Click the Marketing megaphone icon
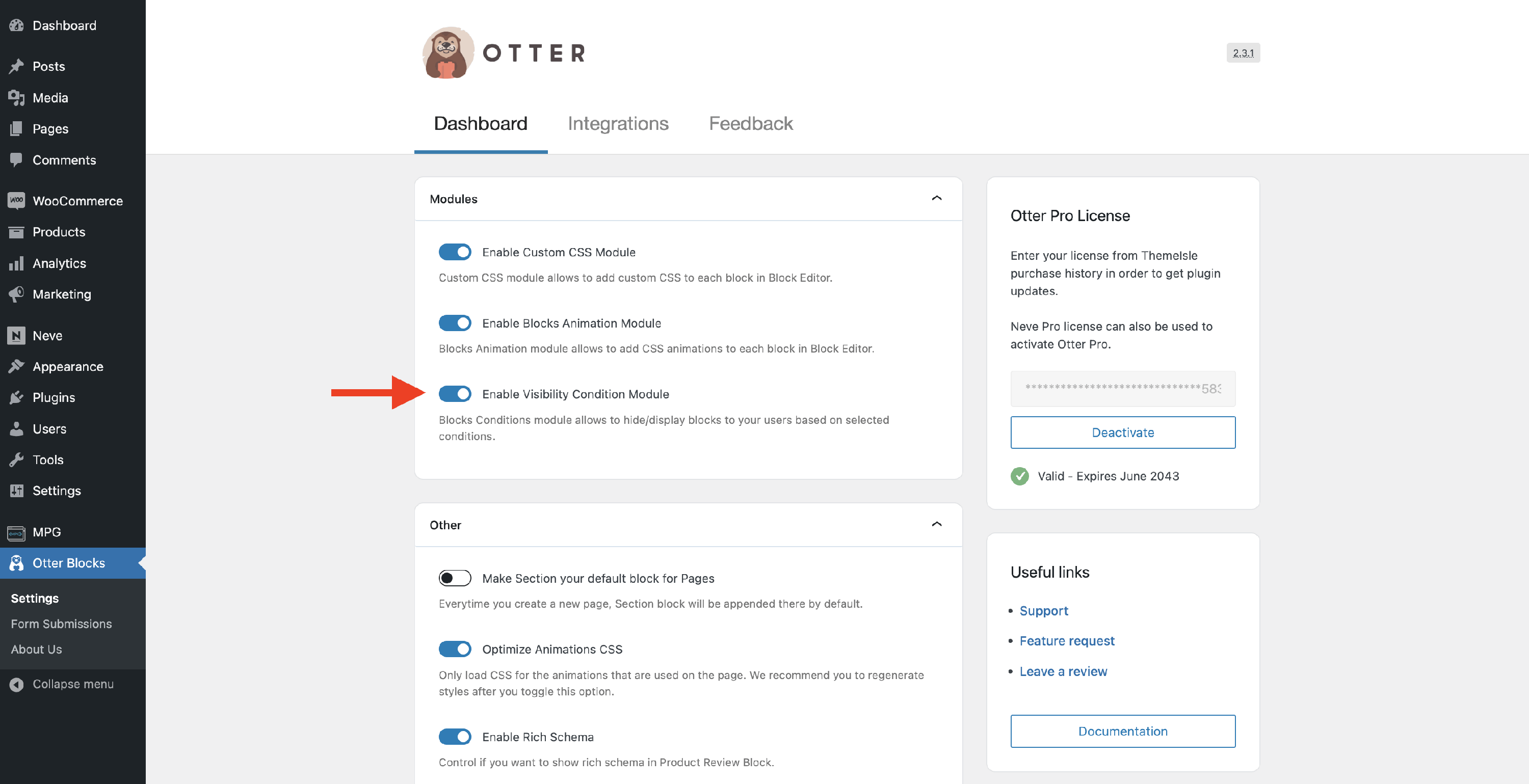This screenshot has height=784, width=1529. pyautogui.click(x=16, y=294)
